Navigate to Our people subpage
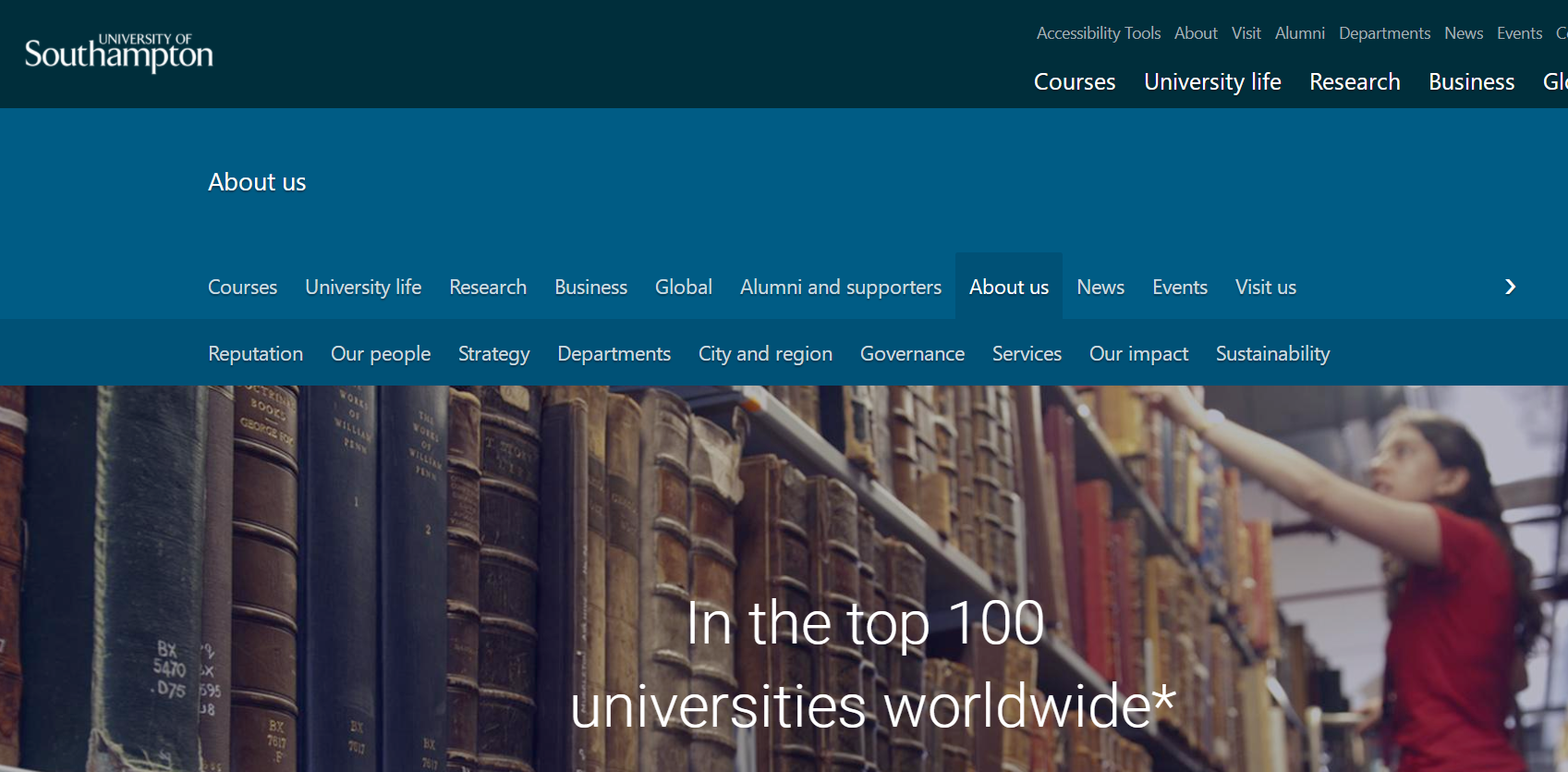This screenshot has width=1568, height=772. [380, 354]
